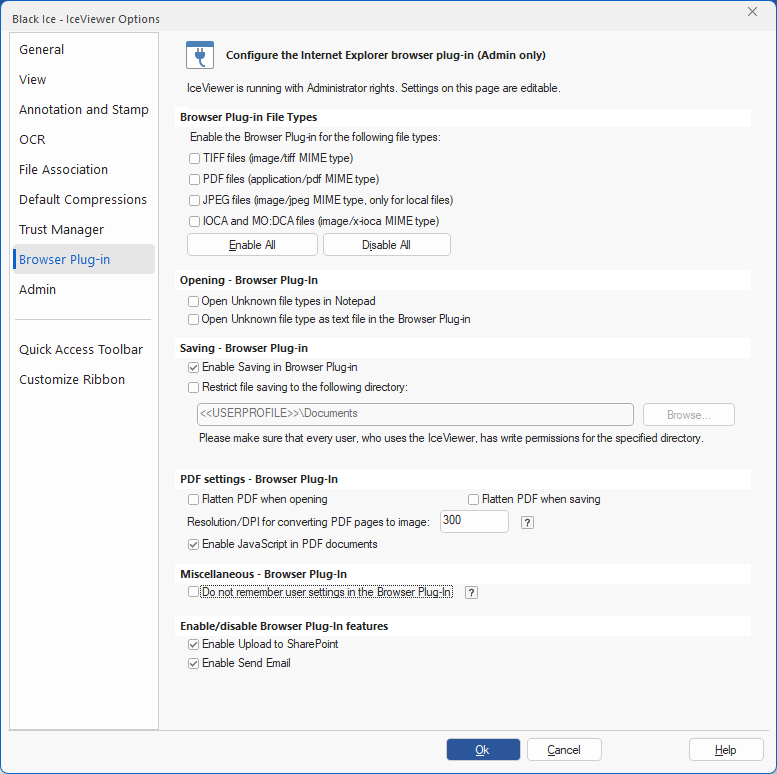Switch to the View options page
Screen dimensions: 777x774
84,80
